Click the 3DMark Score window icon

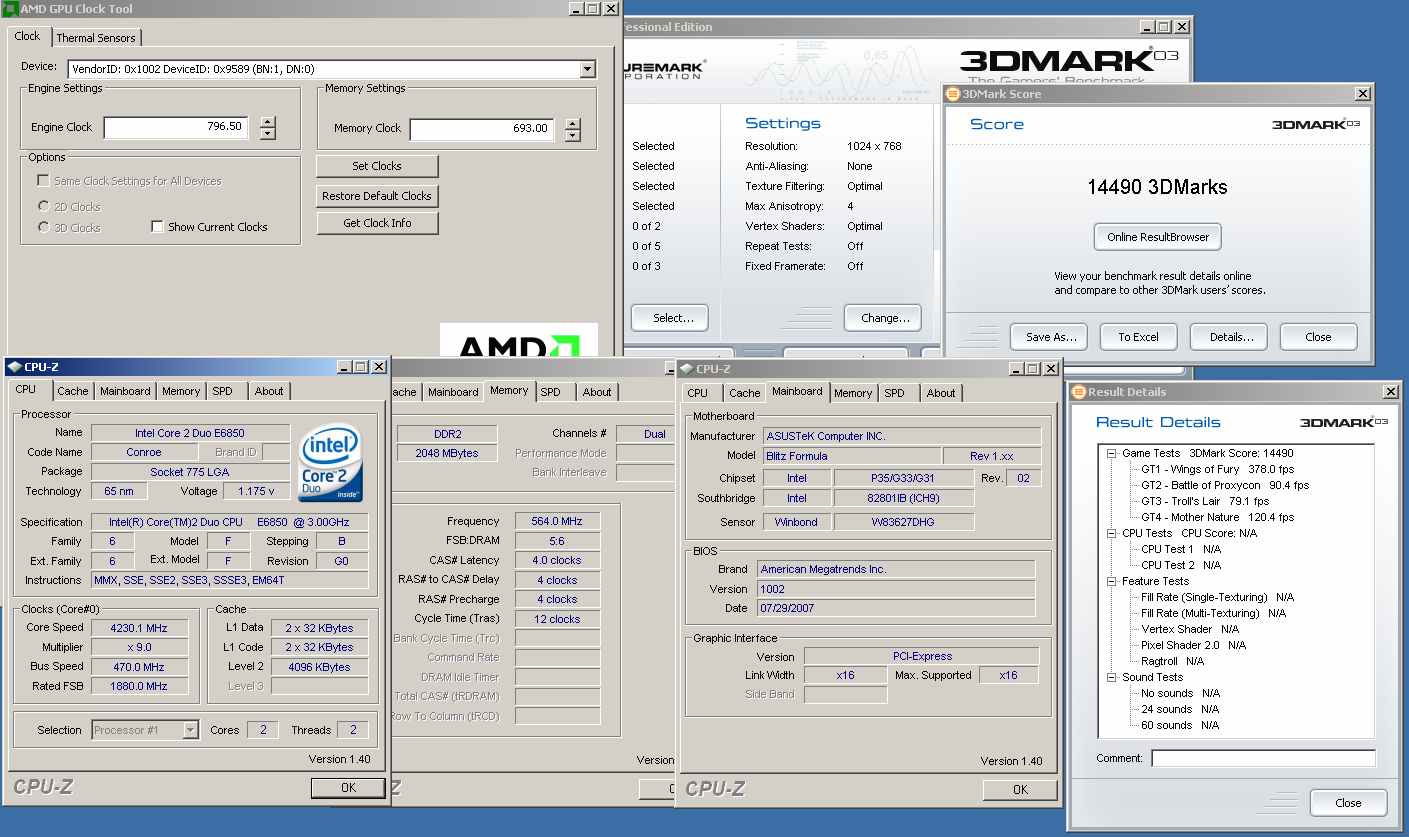tap(953, 94)
